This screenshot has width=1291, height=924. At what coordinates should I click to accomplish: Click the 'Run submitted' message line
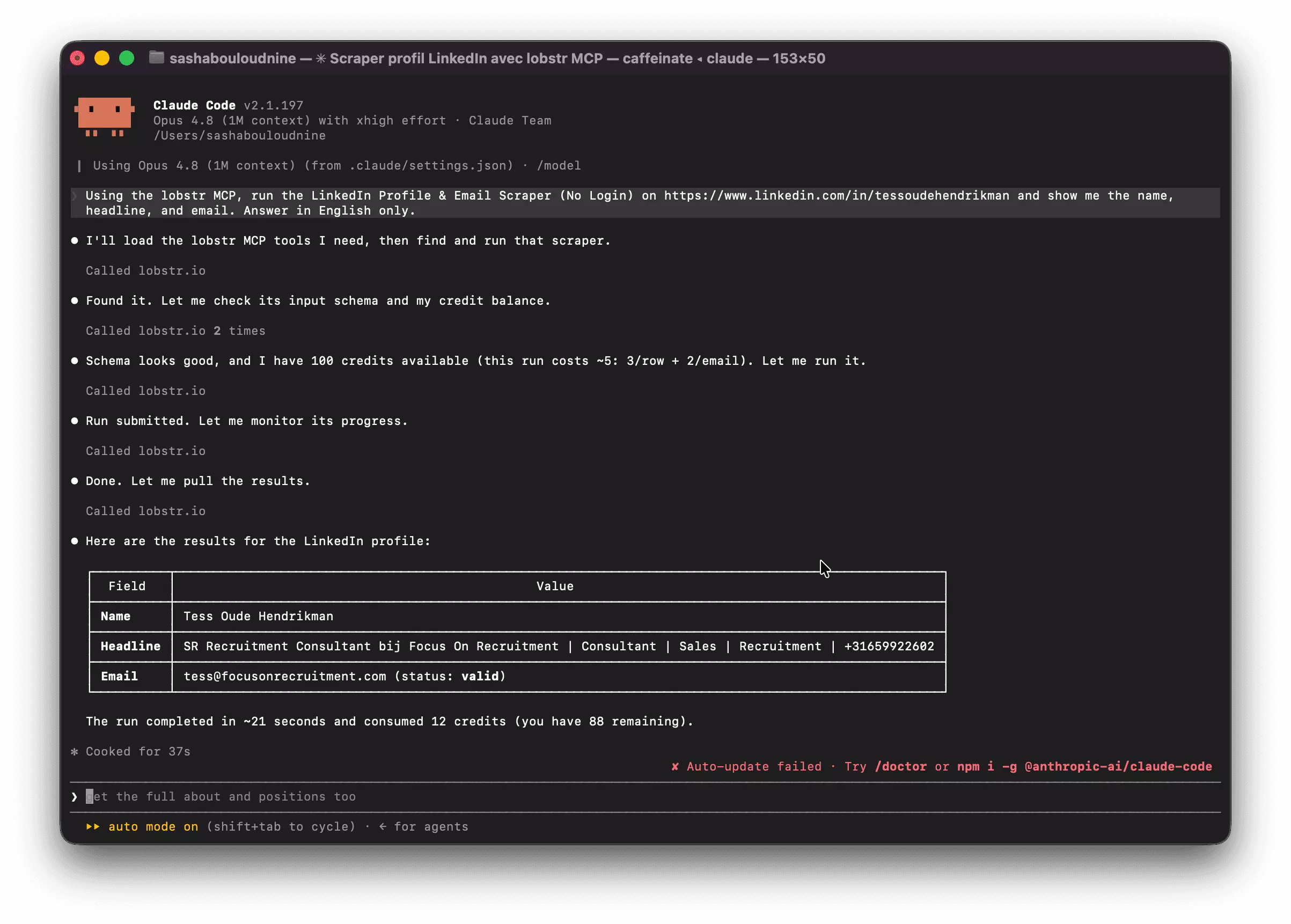pyautogui.click(x=246, y=421)
